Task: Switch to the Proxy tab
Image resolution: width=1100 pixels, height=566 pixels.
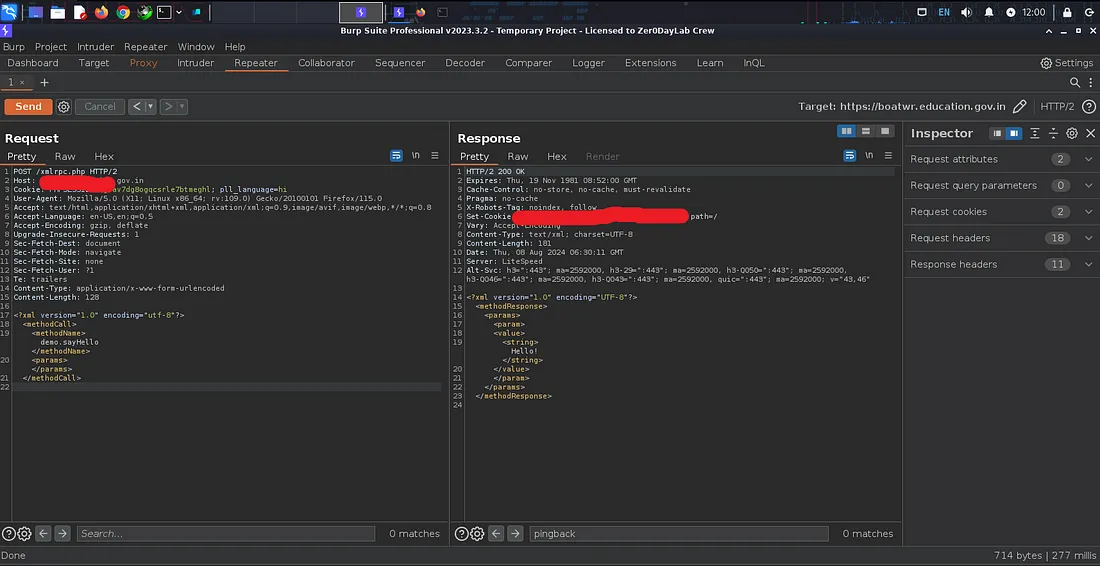Action: [x=144, y=62]
